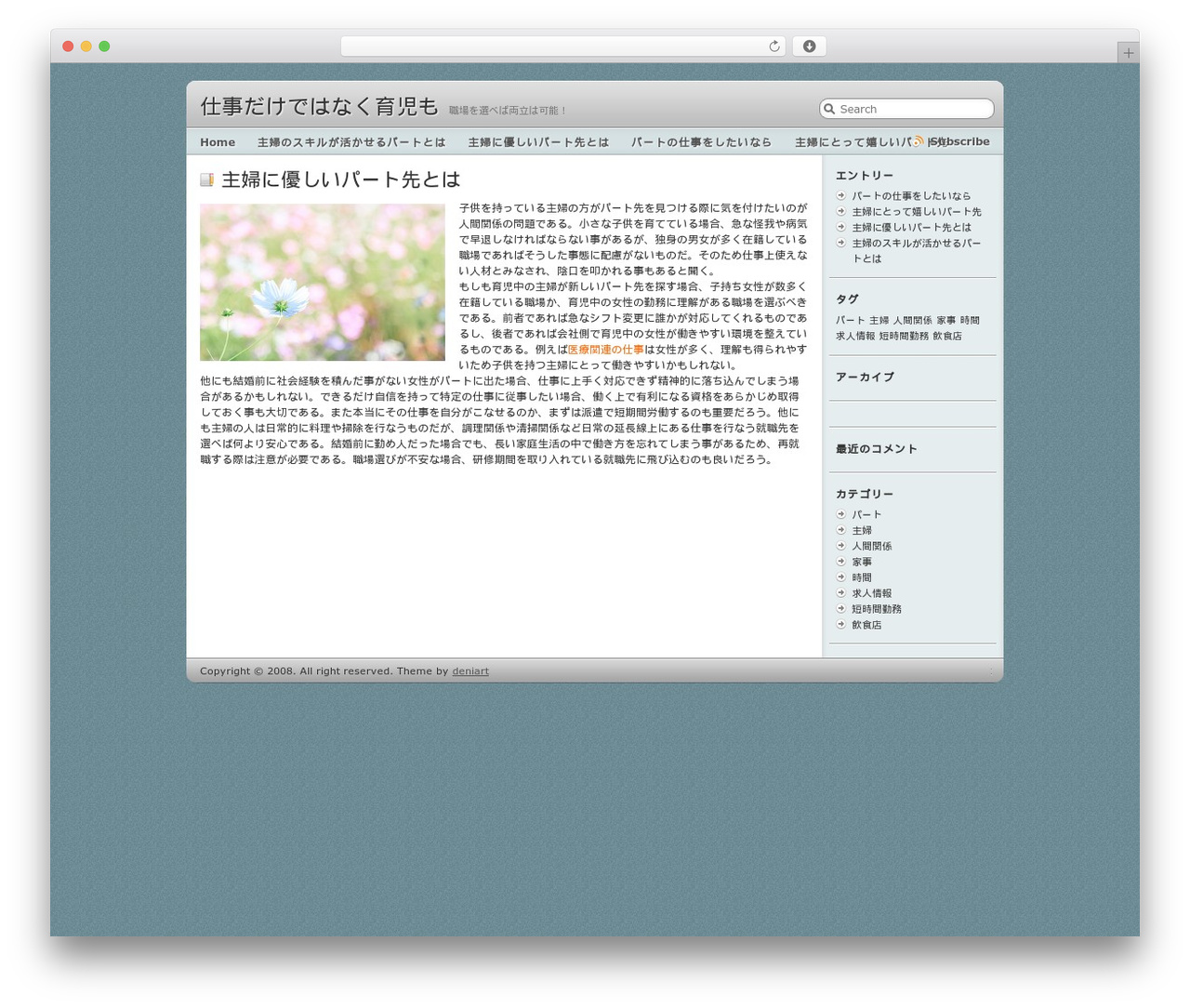Open the 短時間勤務 category link

877,610
